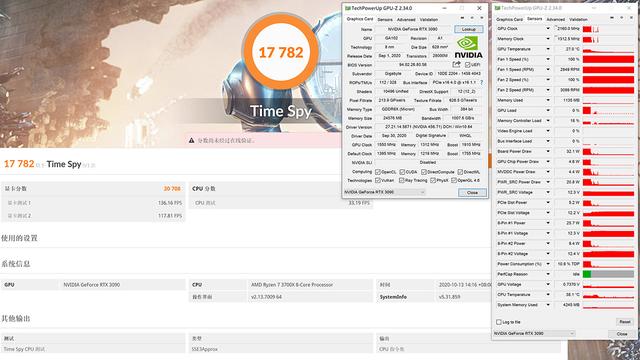This screenshot has width=640, height=360.
Task: Click the BIOS export share icon
Action: tap(456, 64)
